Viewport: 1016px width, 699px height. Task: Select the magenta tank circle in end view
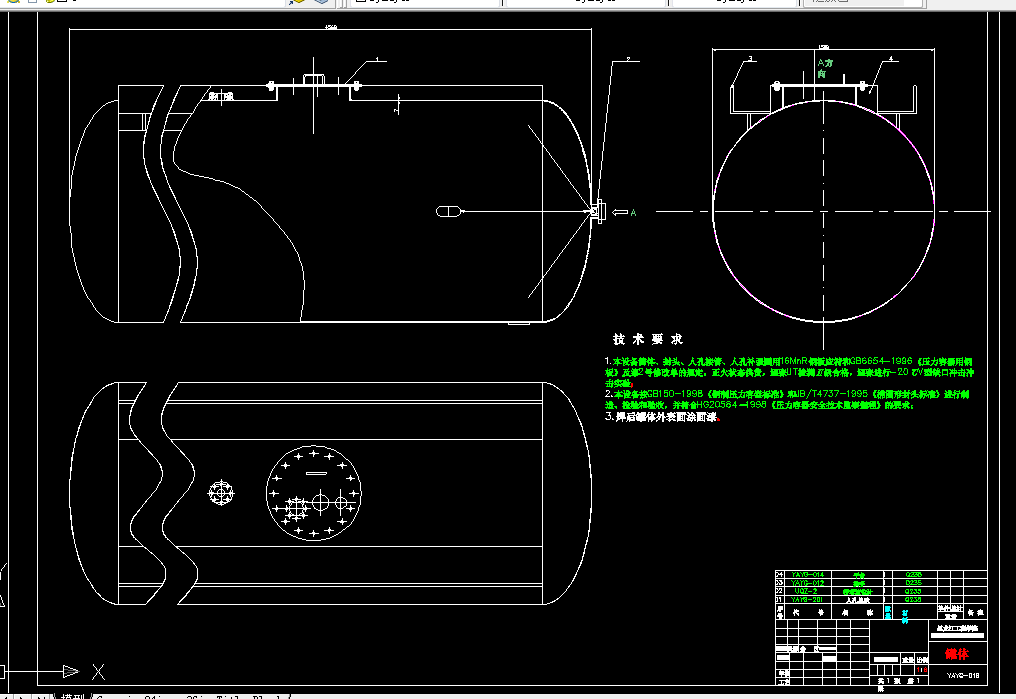pos(824,211)
